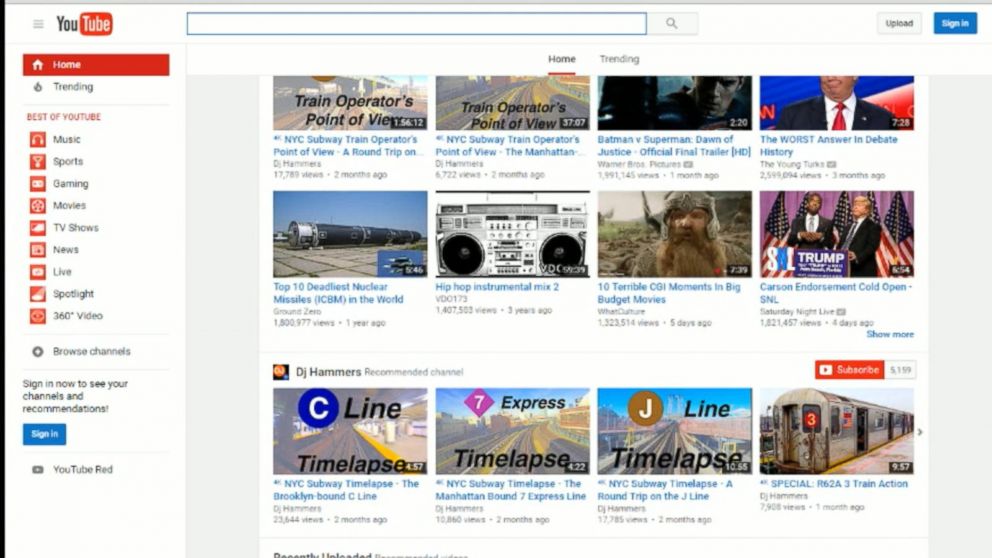
Task: Play the SNL Trump thumbnail
Action: pos(836,234)
